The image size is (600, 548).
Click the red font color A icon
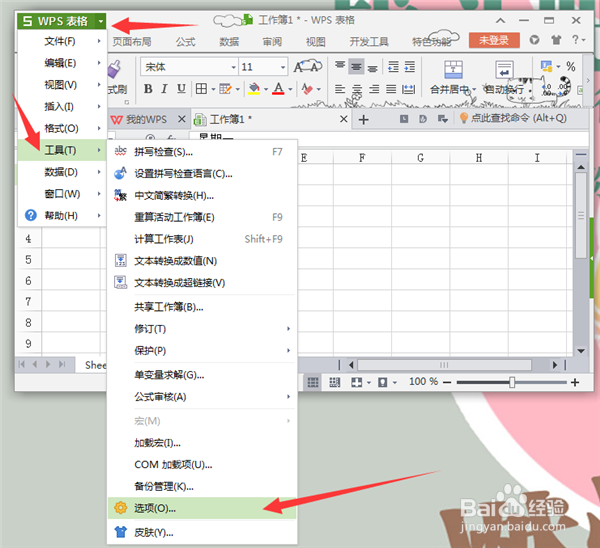[x=278, y=89]
